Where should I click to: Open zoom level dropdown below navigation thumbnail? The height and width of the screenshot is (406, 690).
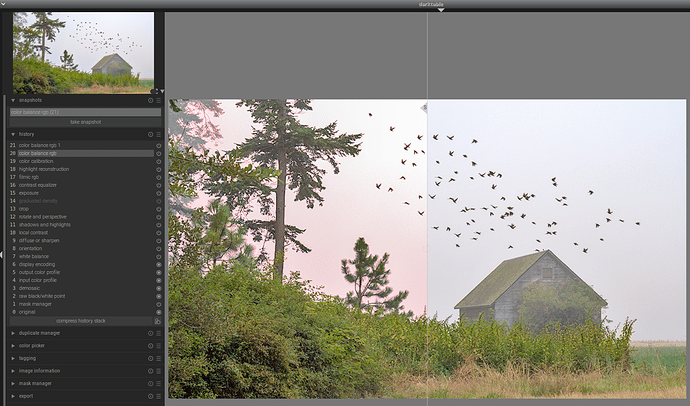(x=162, y=91)
